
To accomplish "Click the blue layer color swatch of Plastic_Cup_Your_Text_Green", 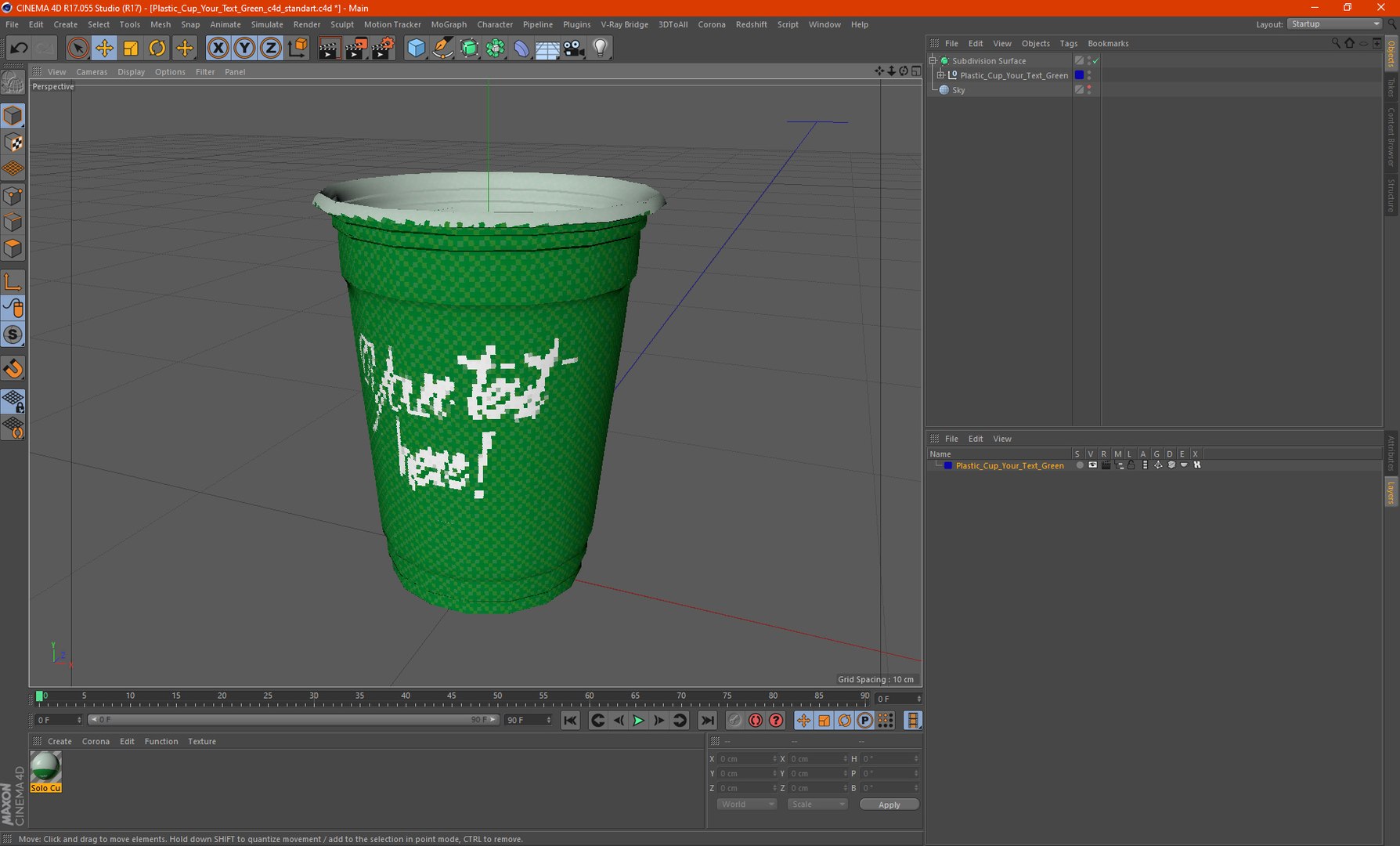I will 948,465.
